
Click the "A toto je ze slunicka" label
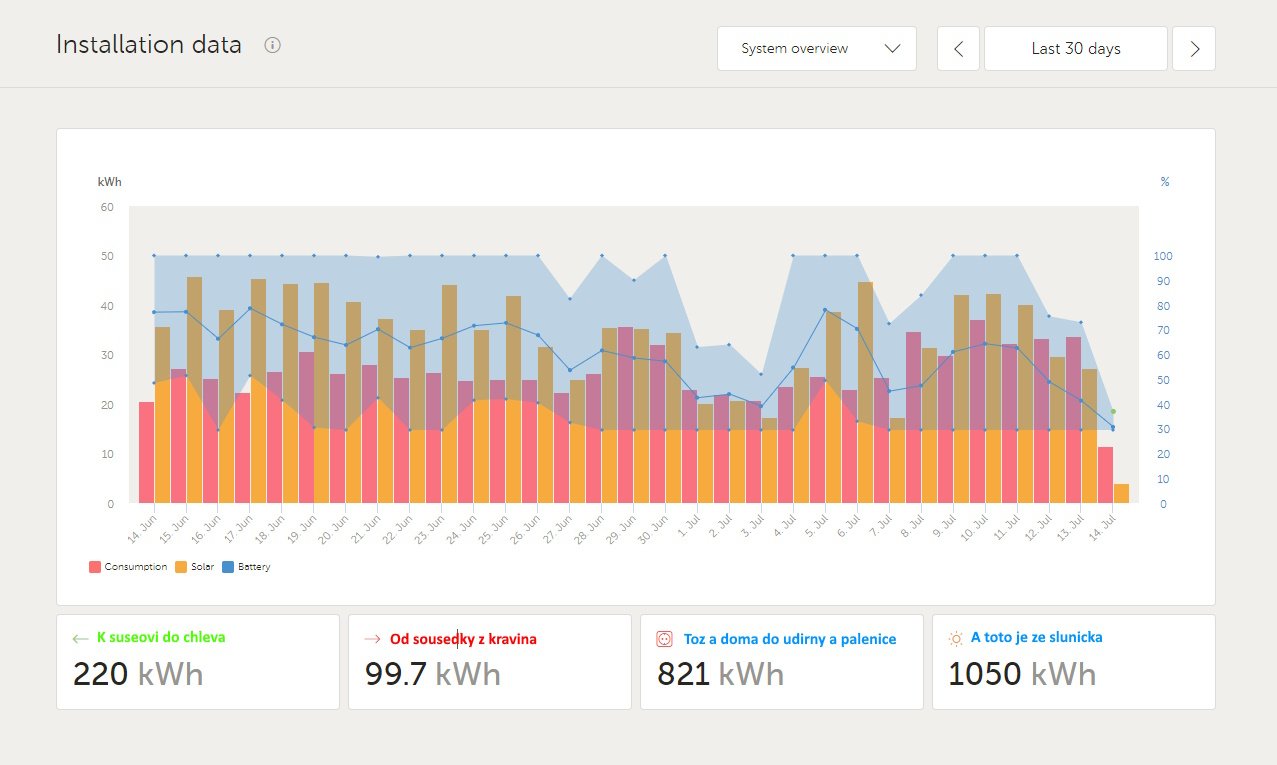point(1037,637)
